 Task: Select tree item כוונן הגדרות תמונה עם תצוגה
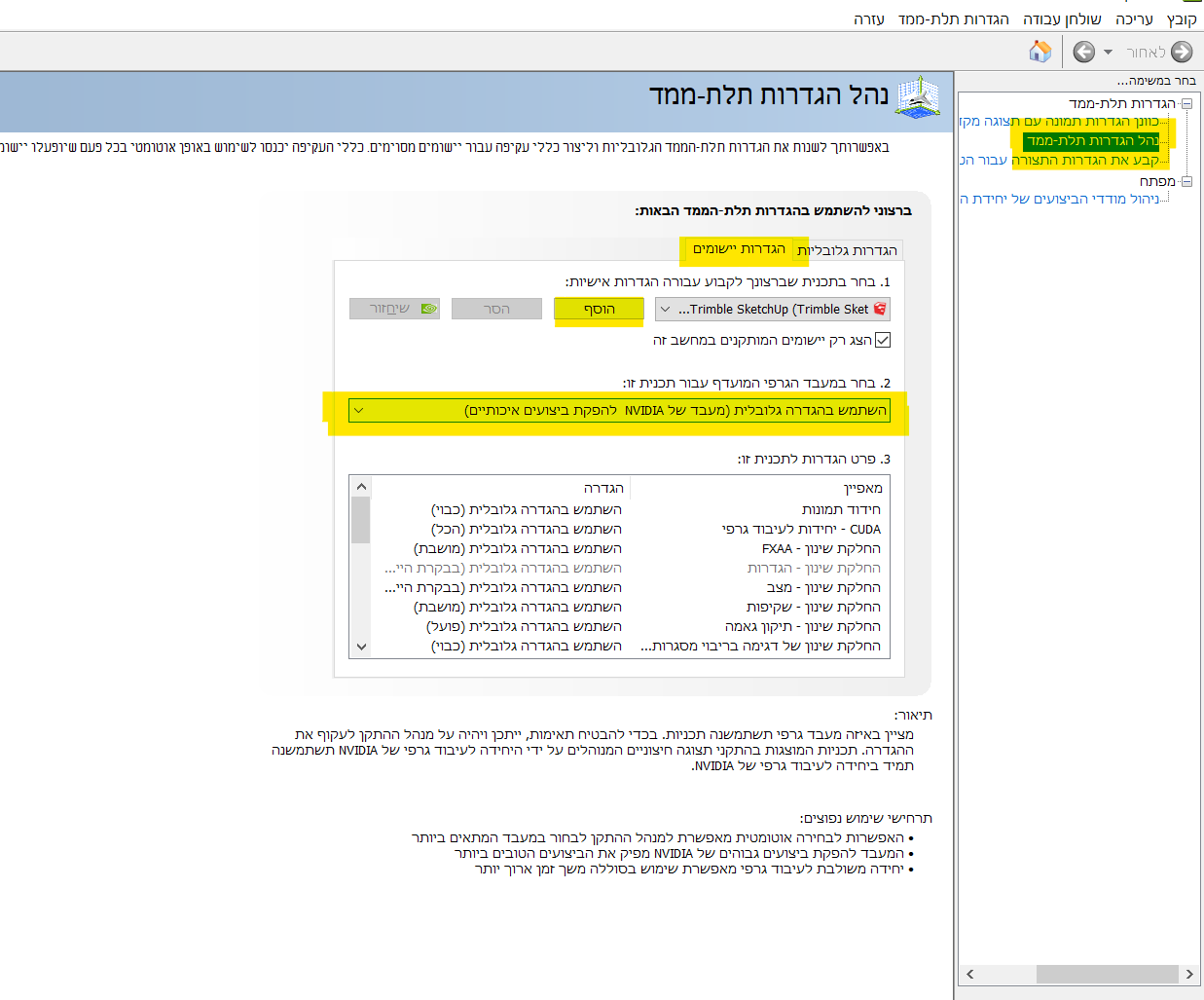click(1059, 122)
